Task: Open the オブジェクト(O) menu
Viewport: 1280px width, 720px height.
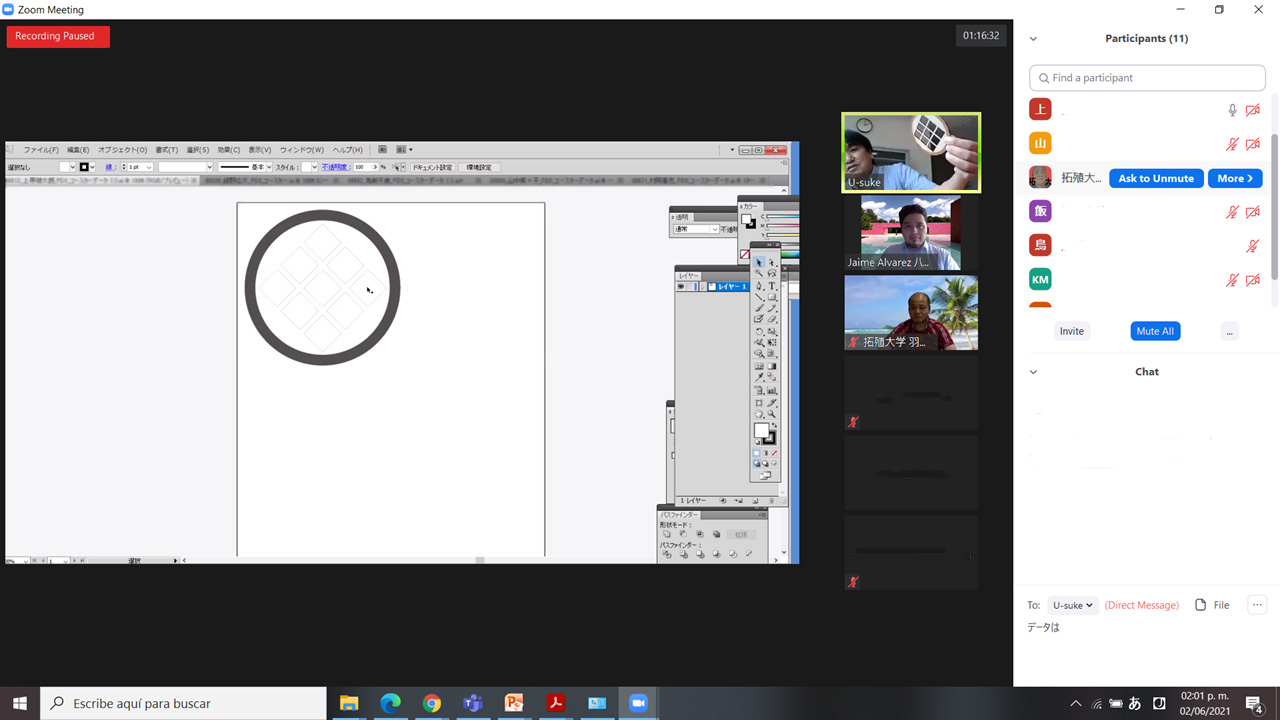Action: (122, 150)
